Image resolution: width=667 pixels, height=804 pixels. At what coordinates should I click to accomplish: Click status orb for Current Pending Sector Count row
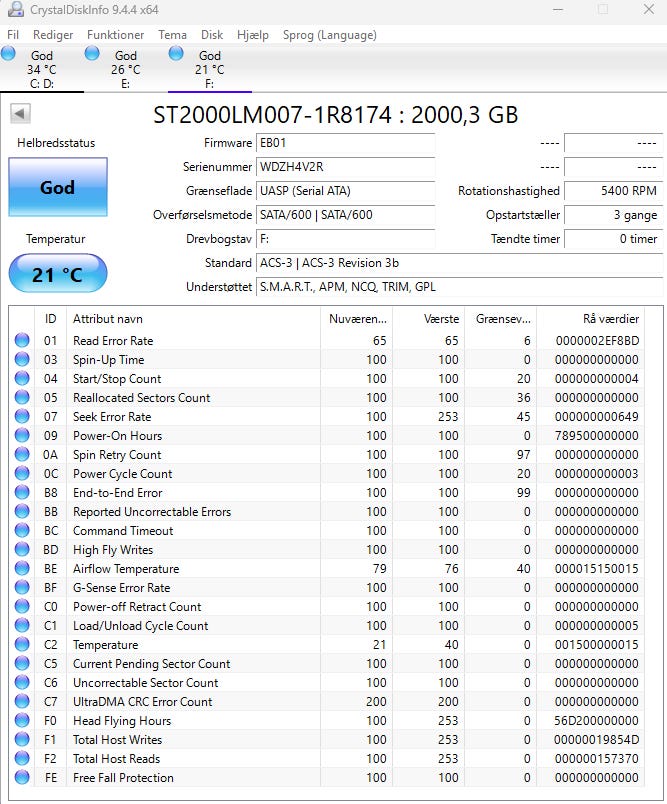pyautogui.click(x=22, y=663)
